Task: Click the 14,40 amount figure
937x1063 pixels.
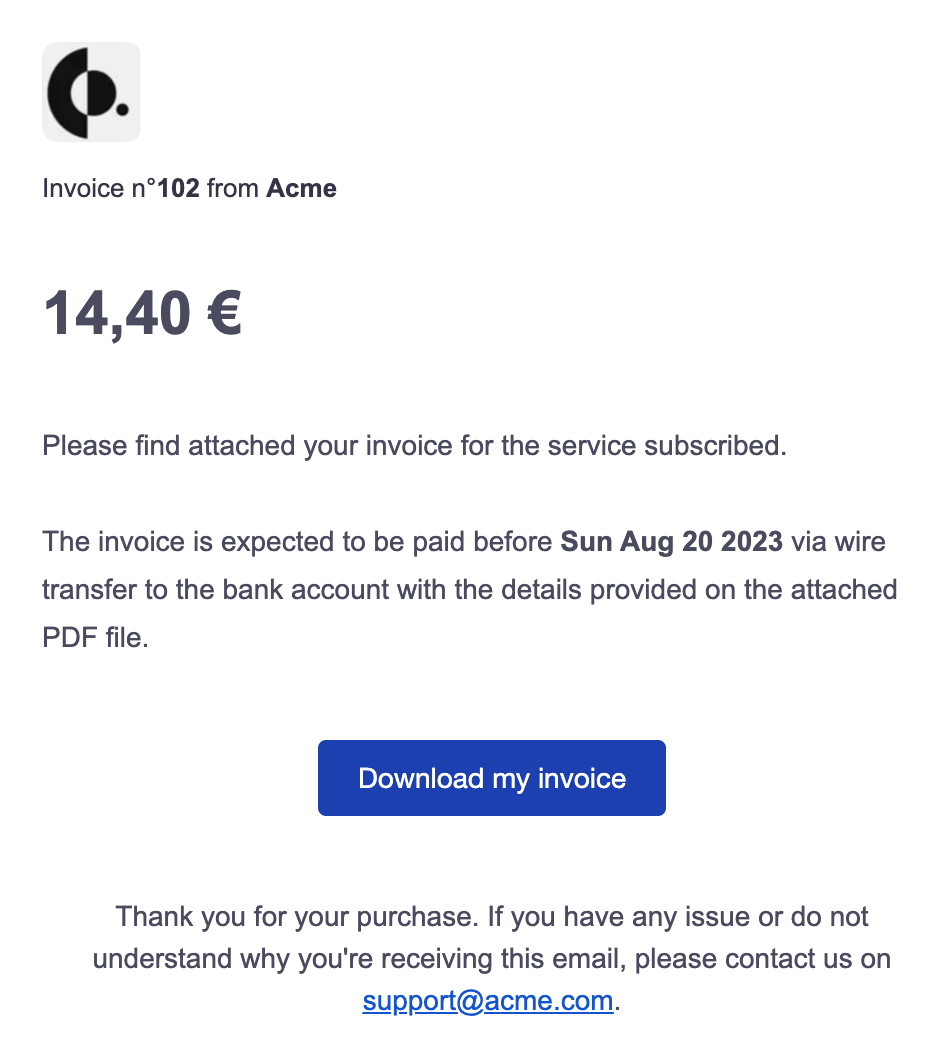Action: [117, 313]
